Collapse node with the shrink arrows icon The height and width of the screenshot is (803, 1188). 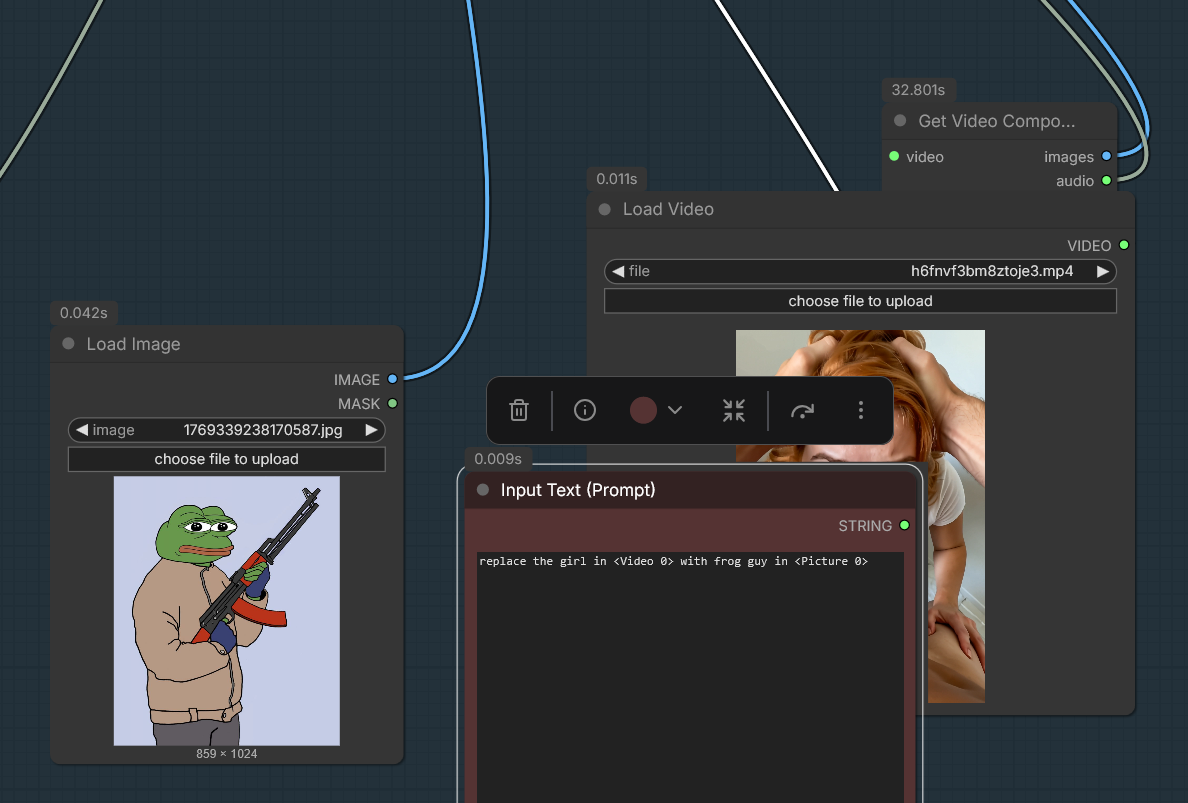click(733, 411)
